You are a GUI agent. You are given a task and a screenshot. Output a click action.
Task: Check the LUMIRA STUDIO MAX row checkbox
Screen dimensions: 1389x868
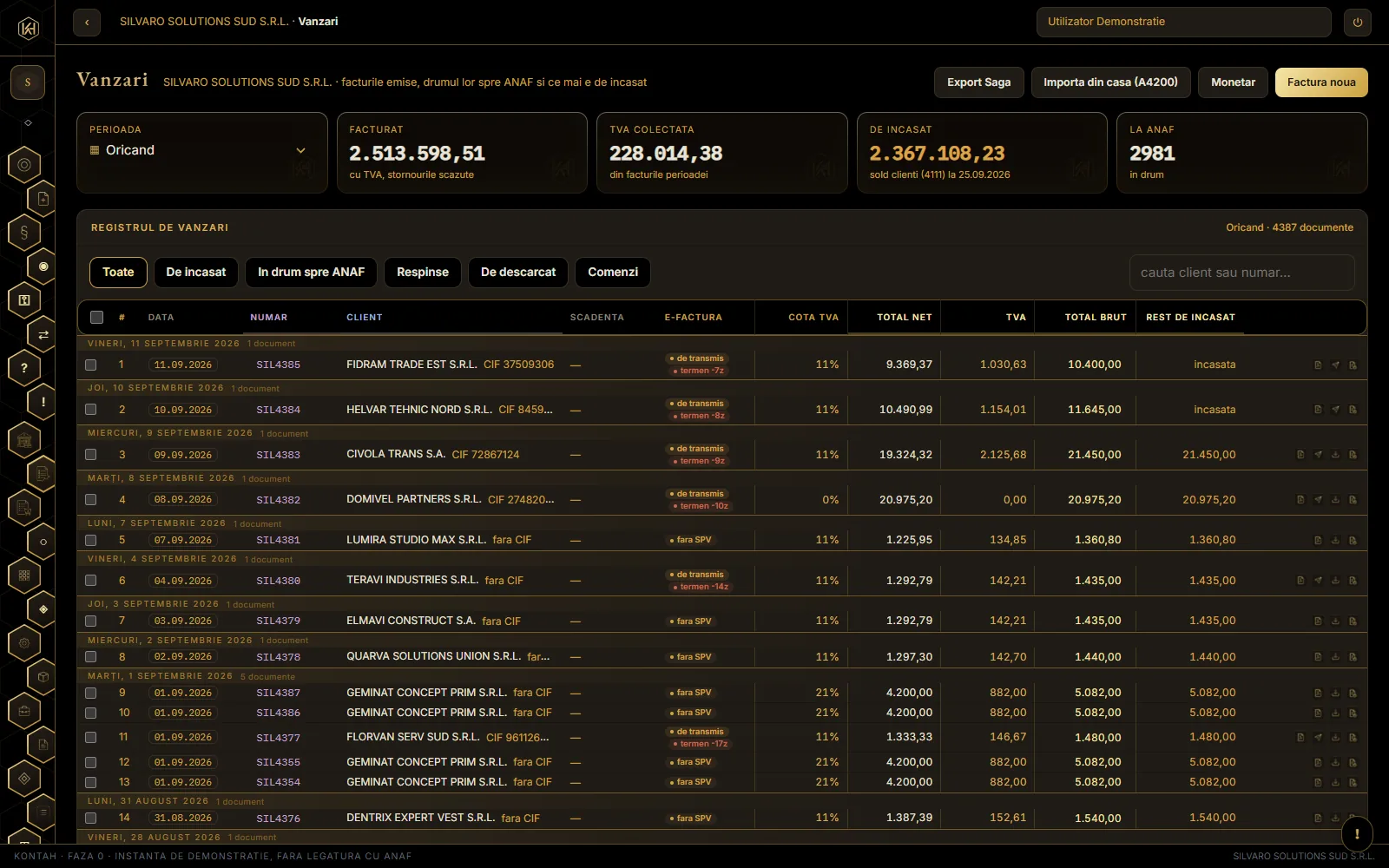[91, 540]
